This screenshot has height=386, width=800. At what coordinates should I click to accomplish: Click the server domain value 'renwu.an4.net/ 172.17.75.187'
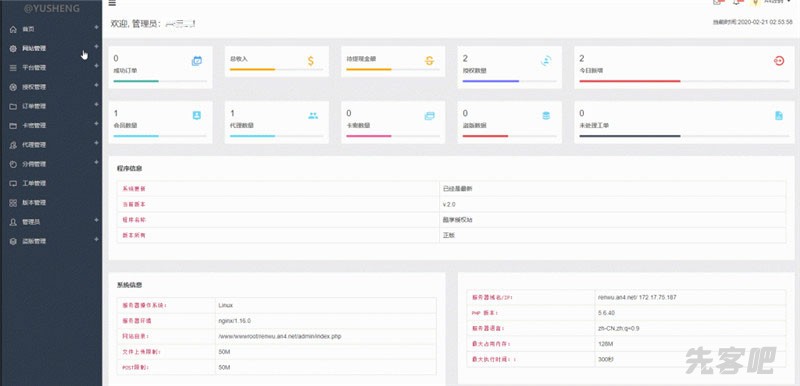[637, 297]
